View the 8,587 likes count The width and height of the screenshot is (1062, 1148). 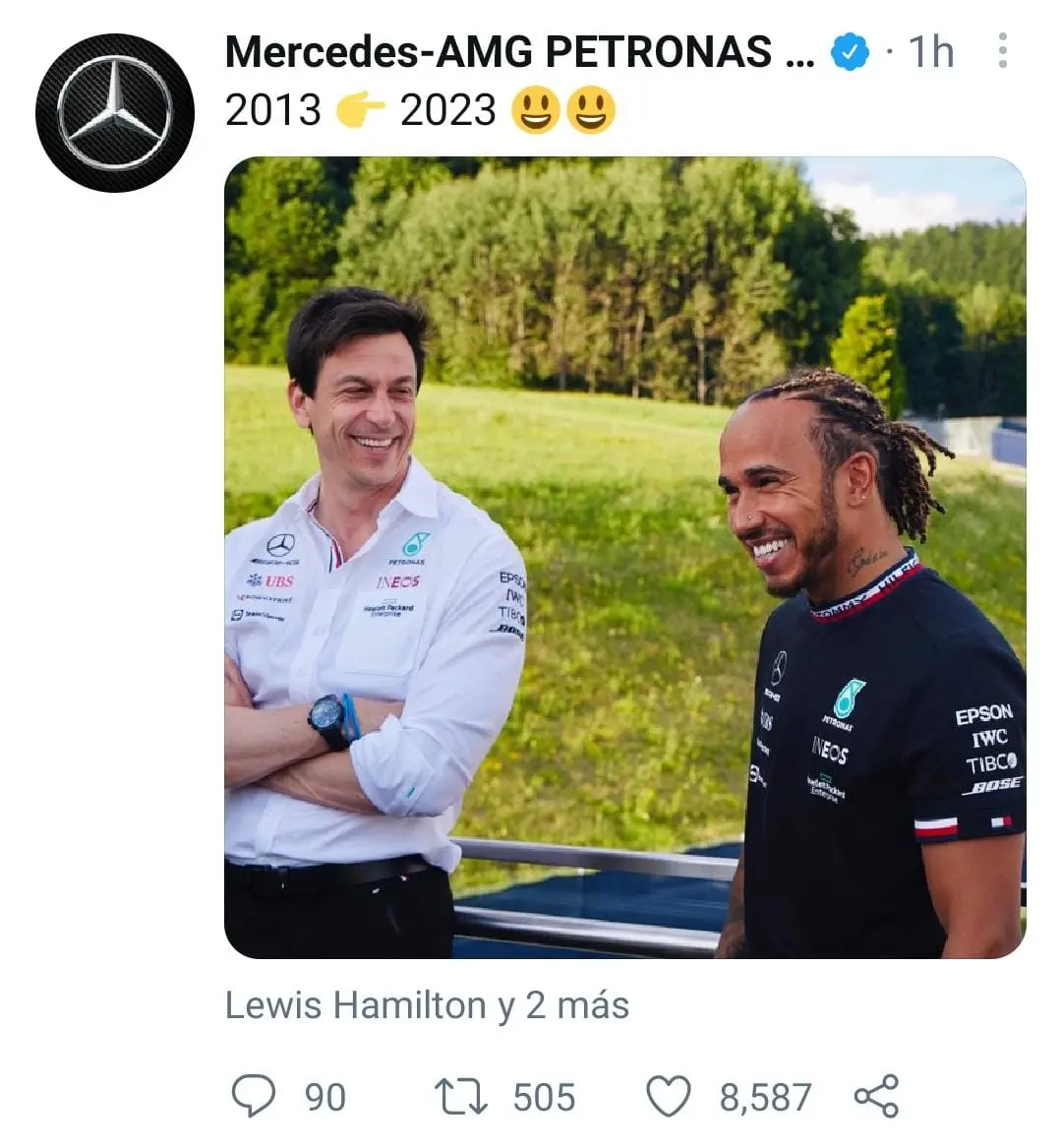pyautogui.click(x=765, y=1098)
